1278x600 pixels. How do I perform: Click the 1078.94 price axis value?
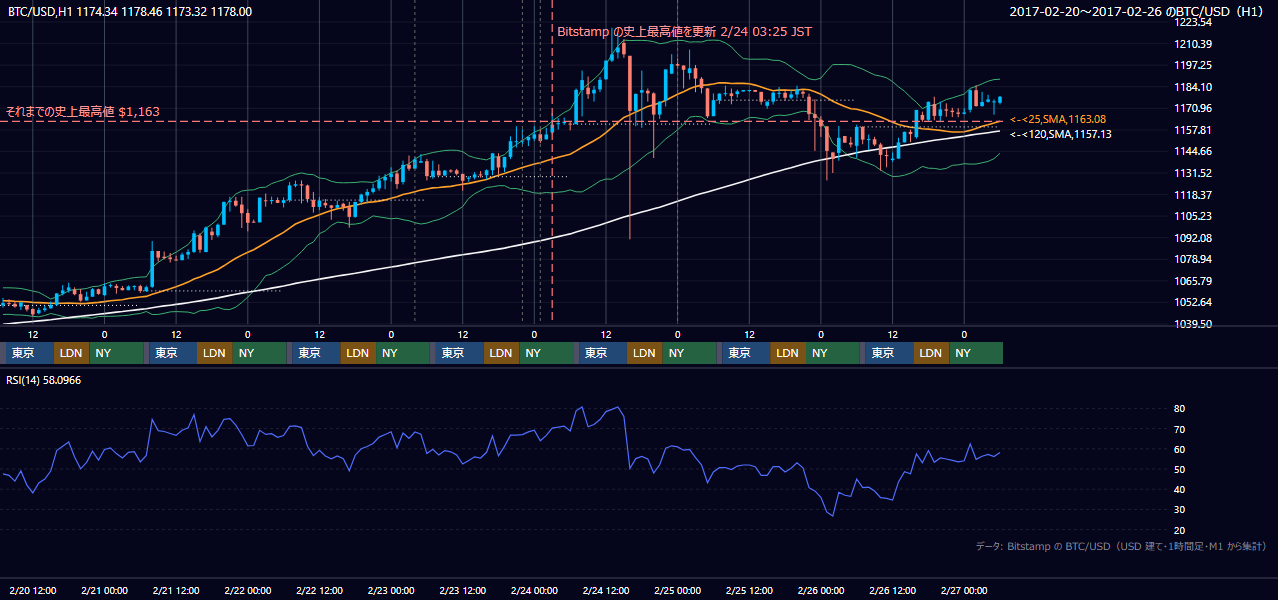[x=1192, y=259]
